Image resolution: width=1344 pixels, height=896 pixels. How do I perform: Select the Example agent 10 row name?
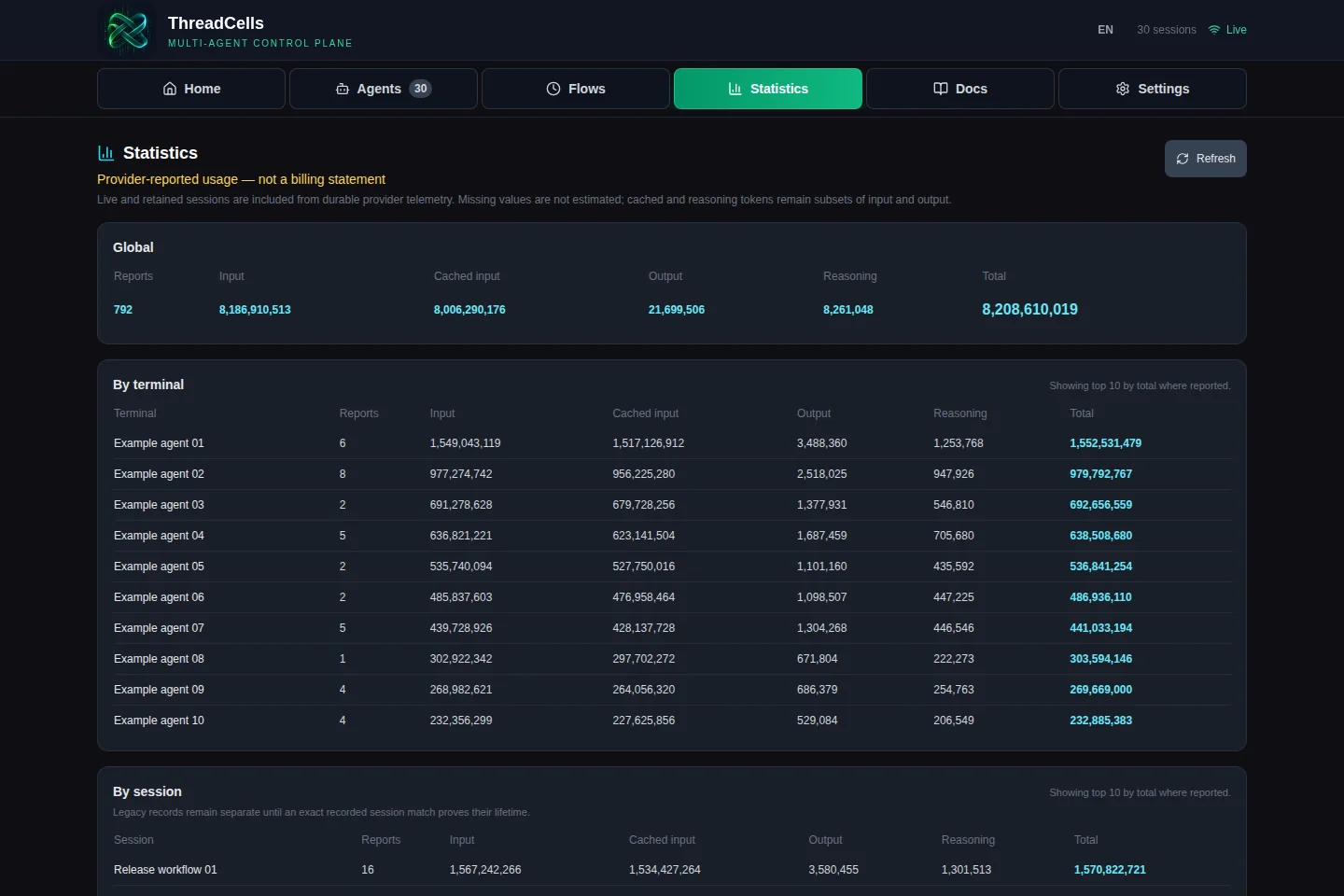159,721
